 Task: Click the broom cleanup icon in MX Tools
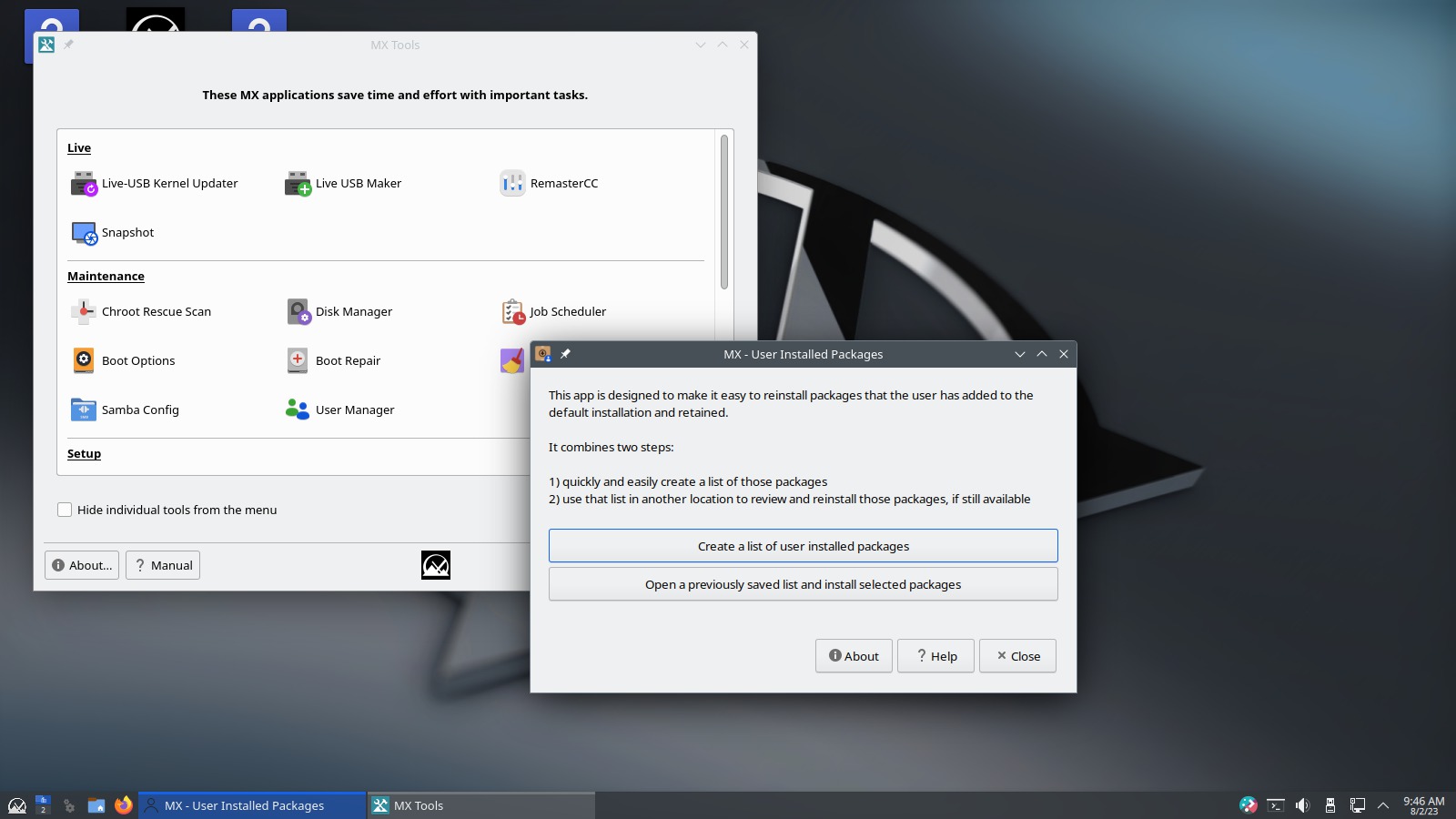tap(512, 361)
